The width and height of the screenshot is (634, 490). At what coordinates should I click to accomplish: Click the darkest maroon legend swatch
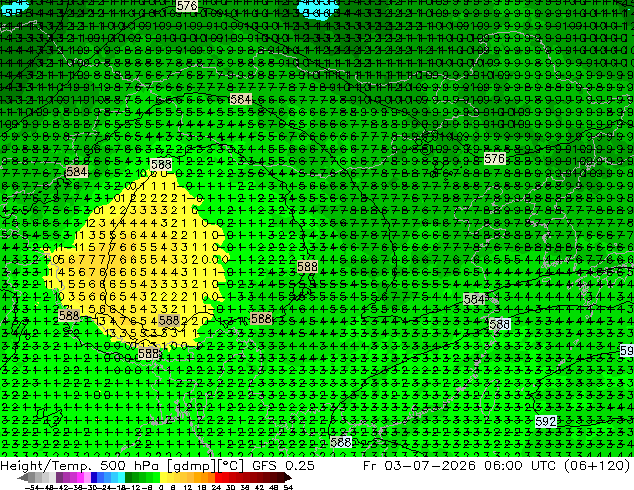280,478
